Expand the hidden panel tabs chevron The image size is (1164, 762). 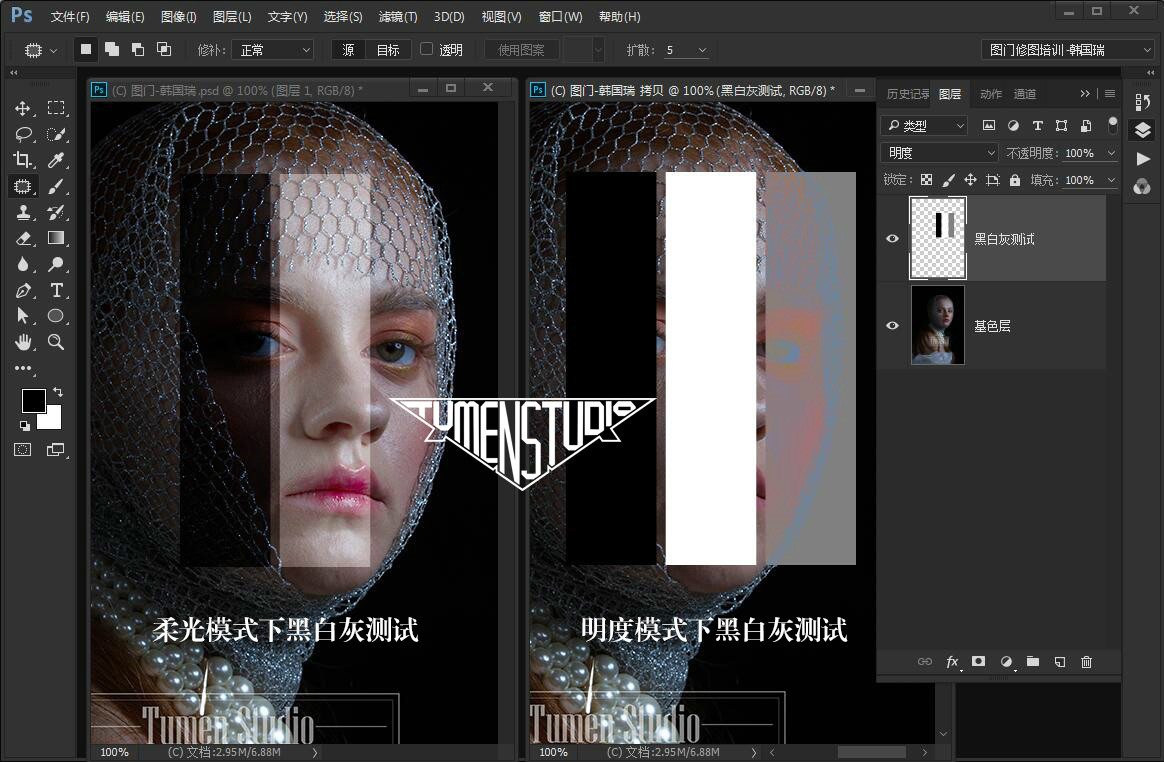click(1085, 94)
